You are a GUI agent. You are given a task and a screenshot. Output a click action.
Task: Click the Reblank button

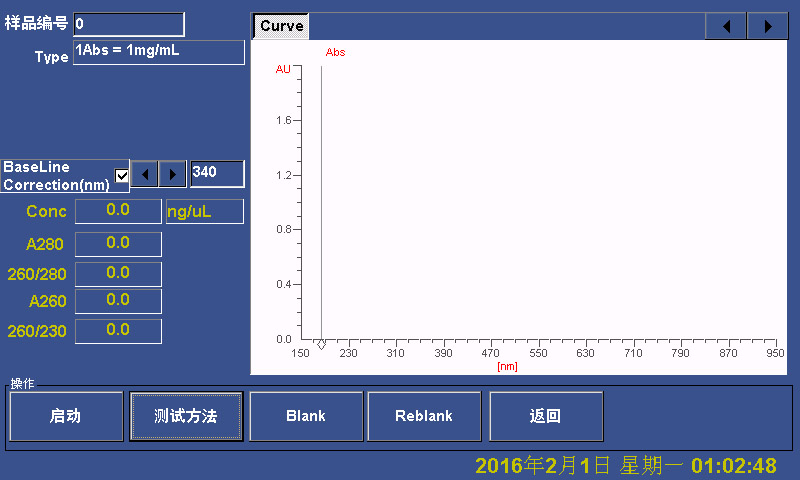tap(424, 416)
